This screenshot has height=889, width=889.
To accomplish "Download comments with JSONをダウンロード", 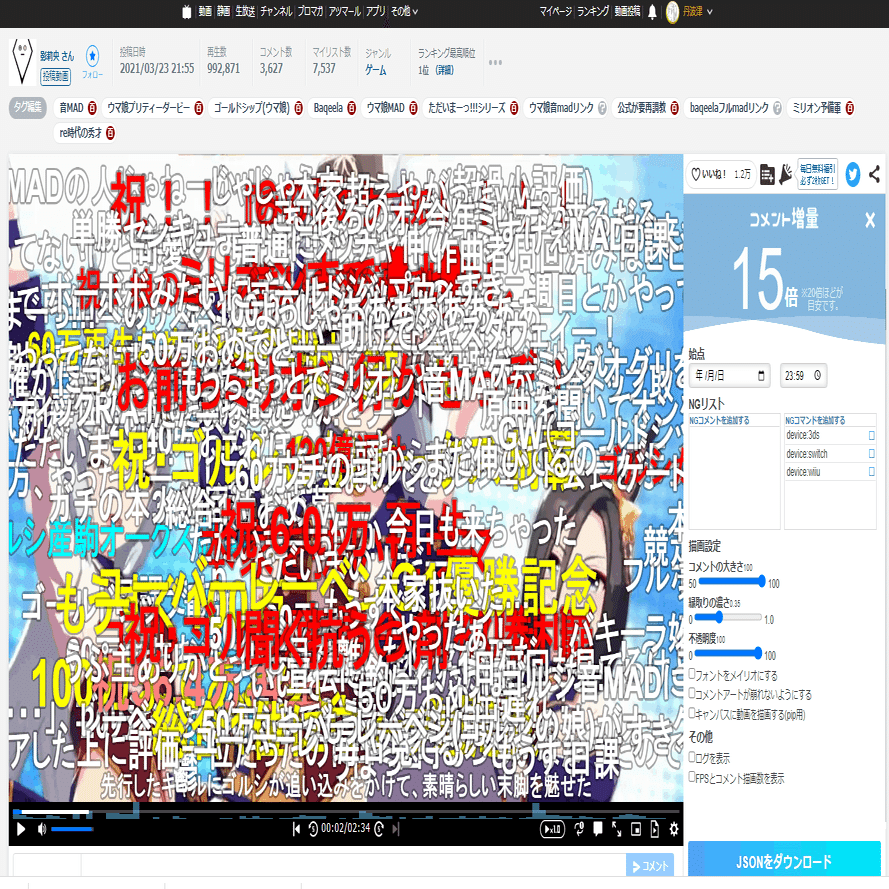I will pos(784,861).
